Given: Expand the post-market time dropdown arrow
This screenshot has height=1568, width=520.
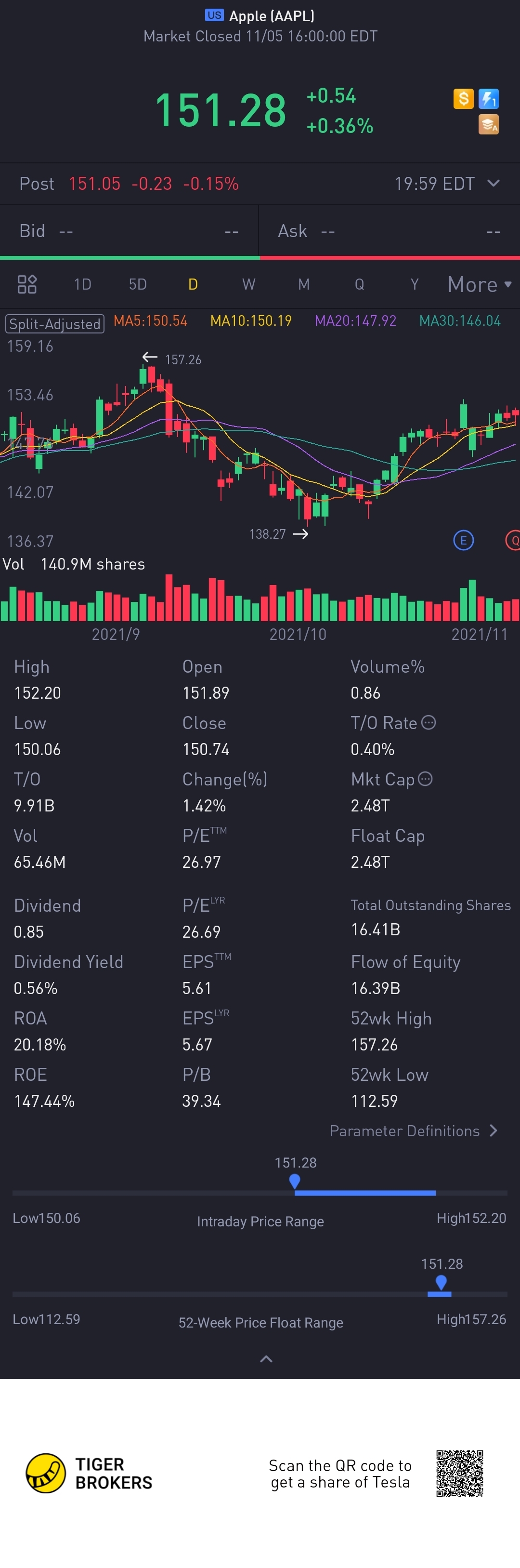Looking at the screenshot, I should pos(494,183).
